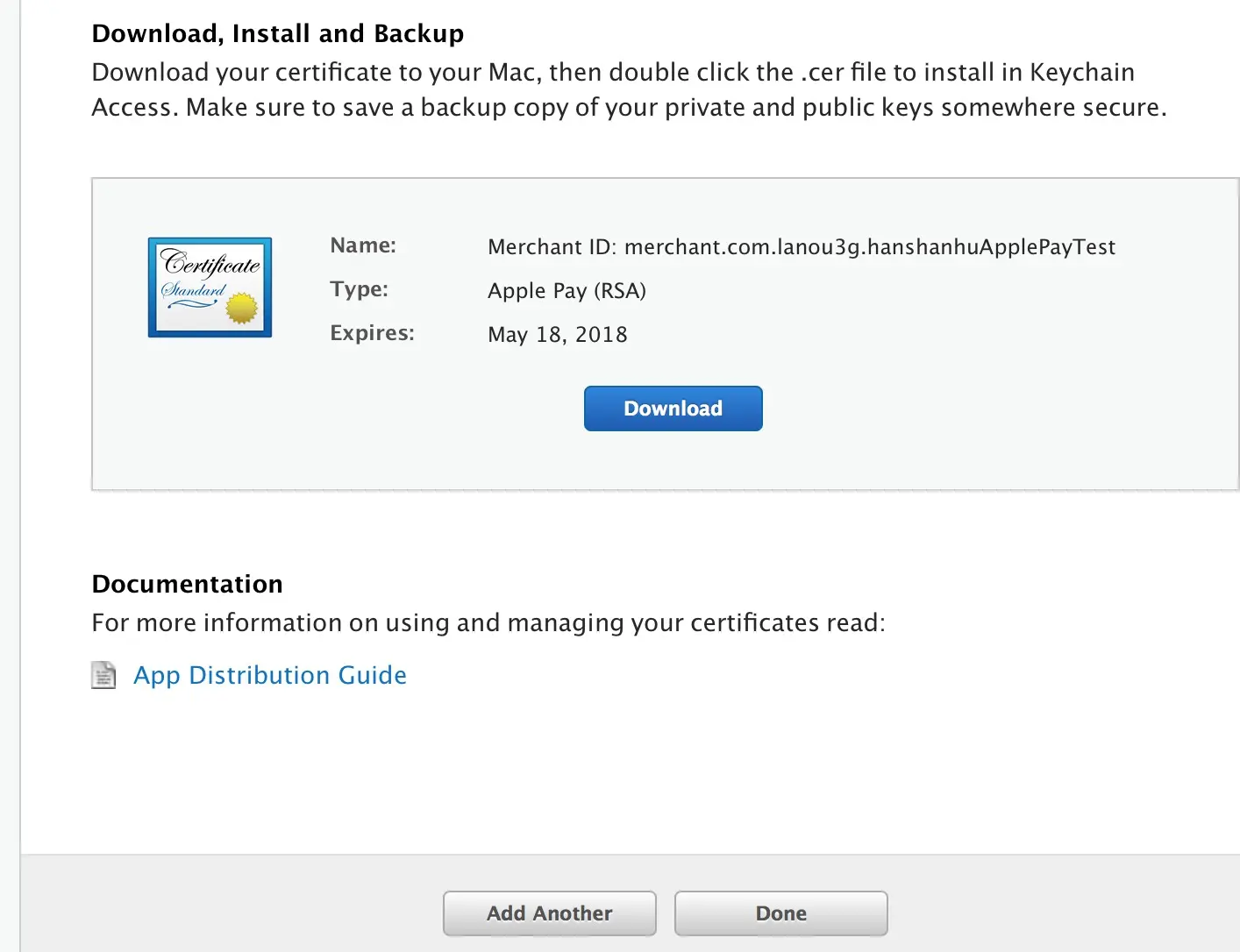Click the left page border strip
The height and width of the screenshot is (952, 1240).
[x=10, y=473]
